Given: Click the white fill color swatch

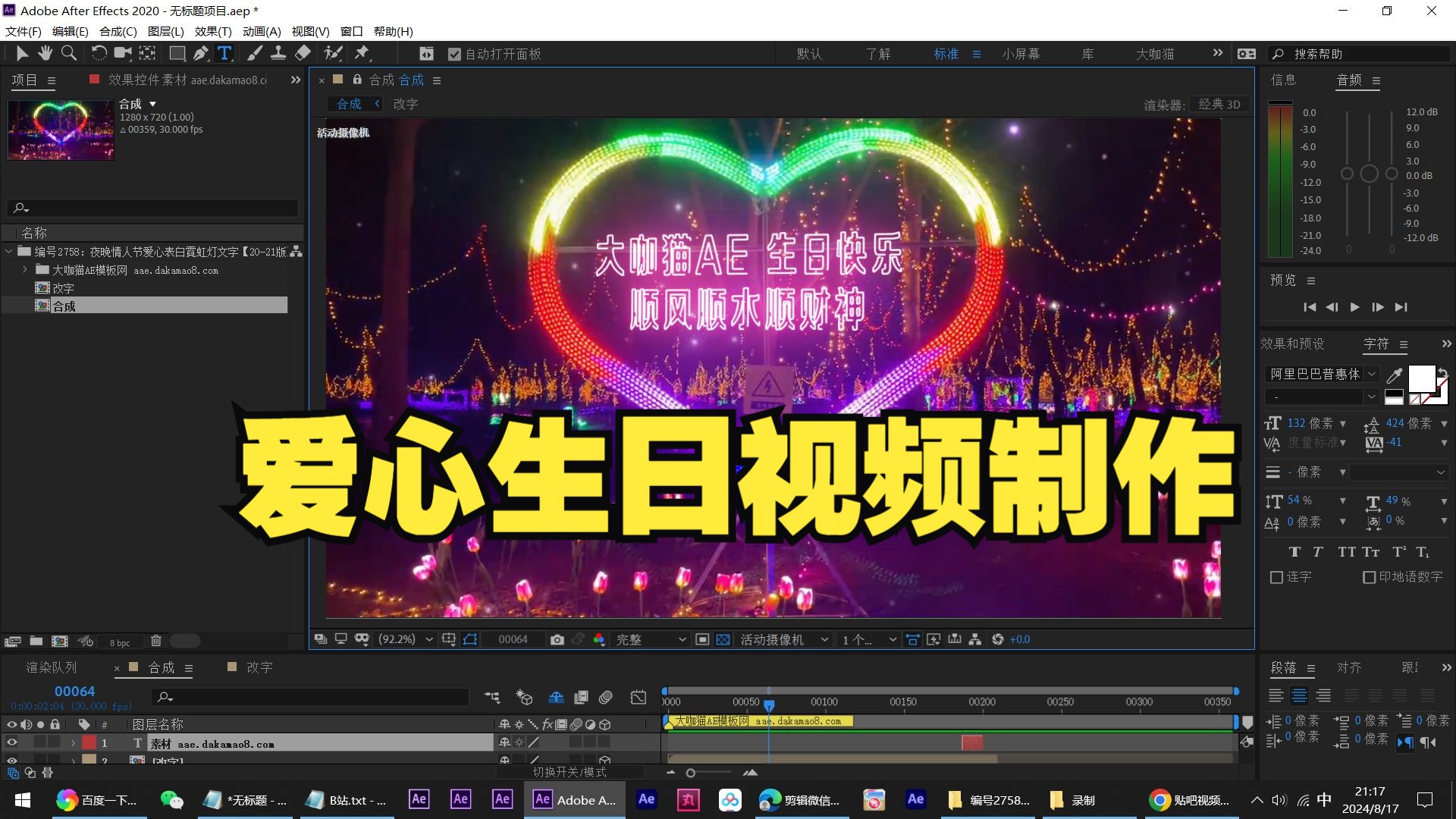Looking at the screenshot, I should pyautogui.click(x=1422, y=378).
